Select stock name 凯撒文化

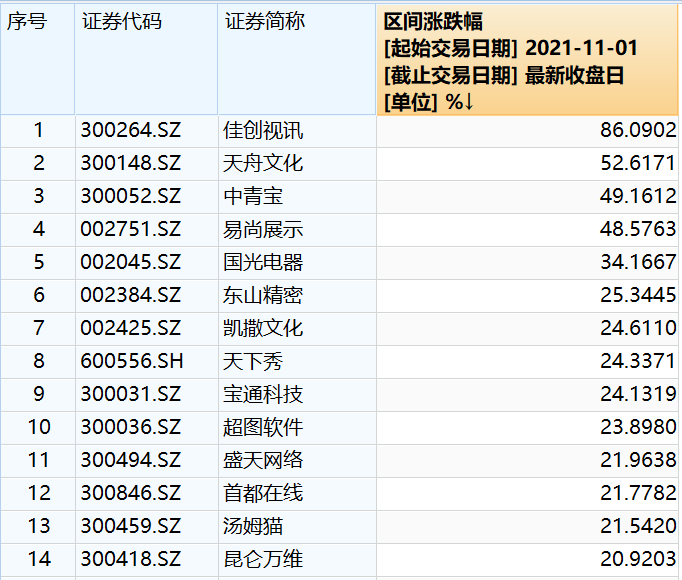pos(263,328)
